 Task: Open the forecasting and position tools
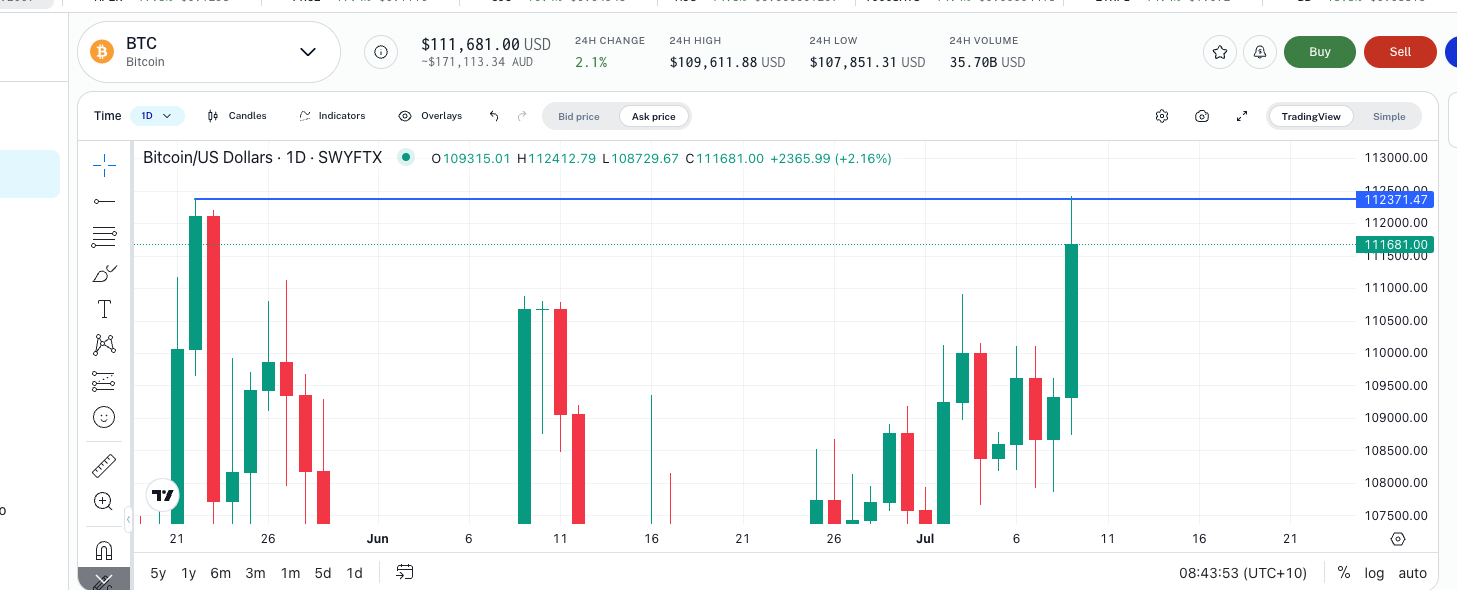(x=104, y=381)
